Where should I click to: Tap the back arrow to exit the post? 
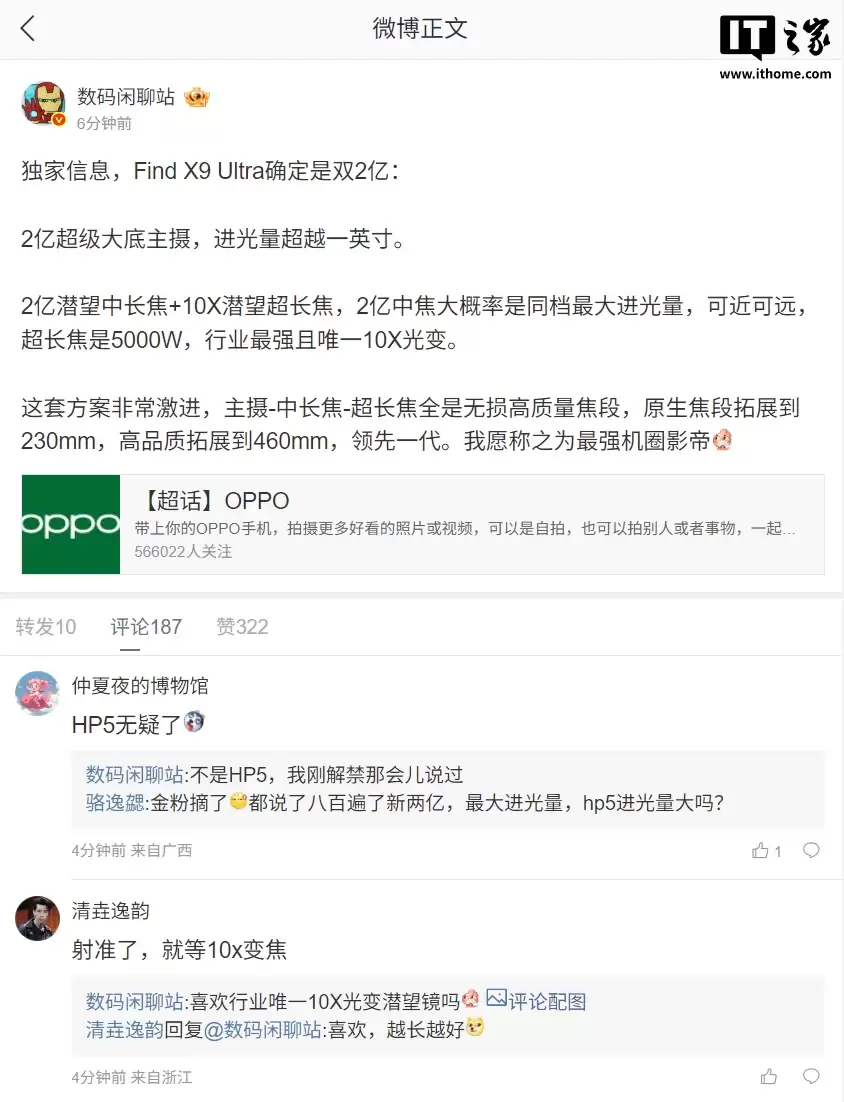pyautogui.click(x=27, y=29)
